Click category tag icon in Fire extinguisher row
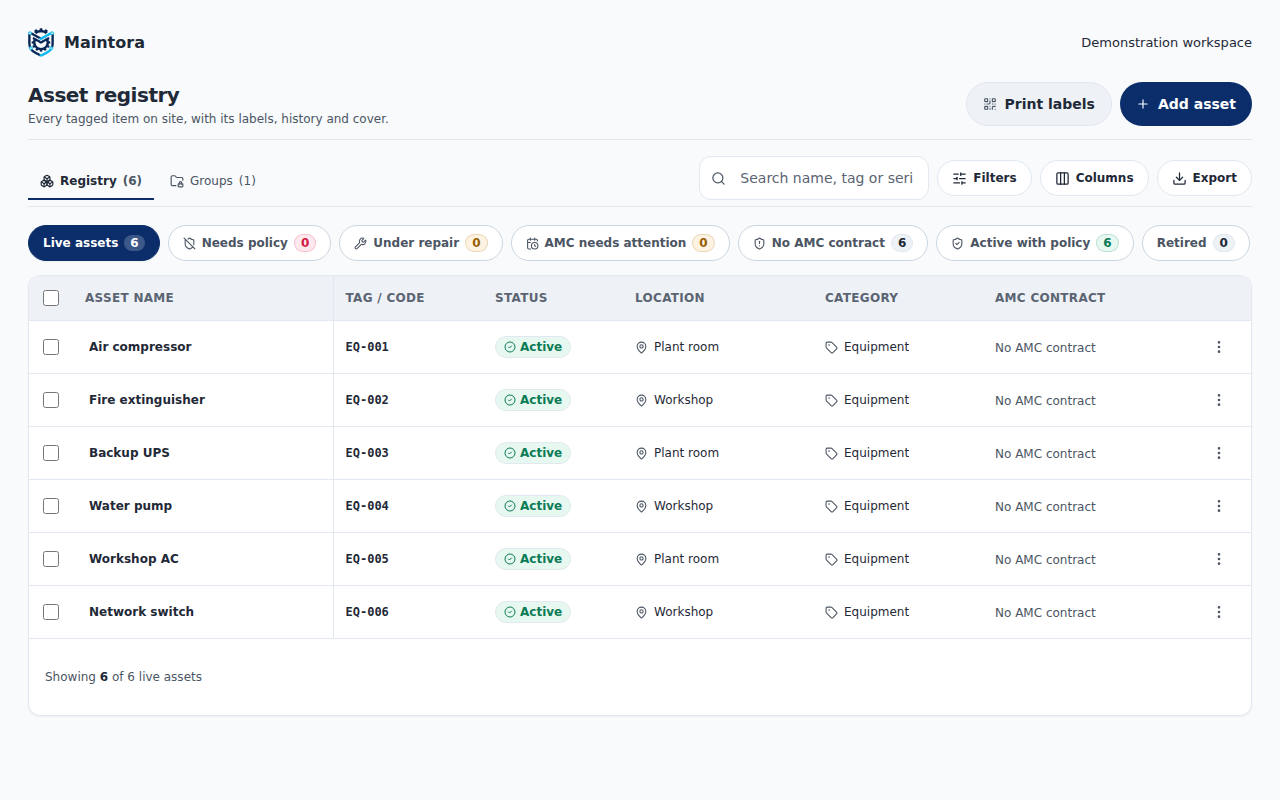Screen dimensions: 1280x800 [x=831, y=400]
